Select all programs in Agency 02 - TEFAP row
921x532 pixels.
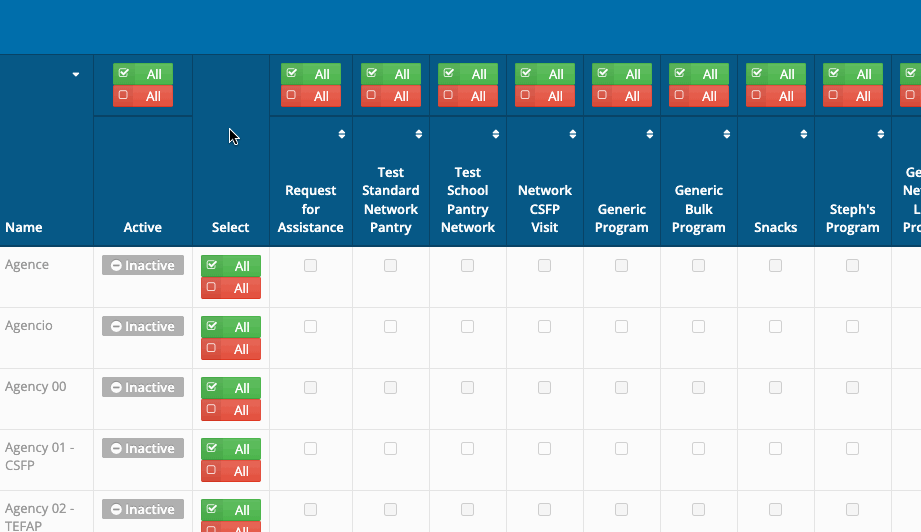tap(231, 510)
